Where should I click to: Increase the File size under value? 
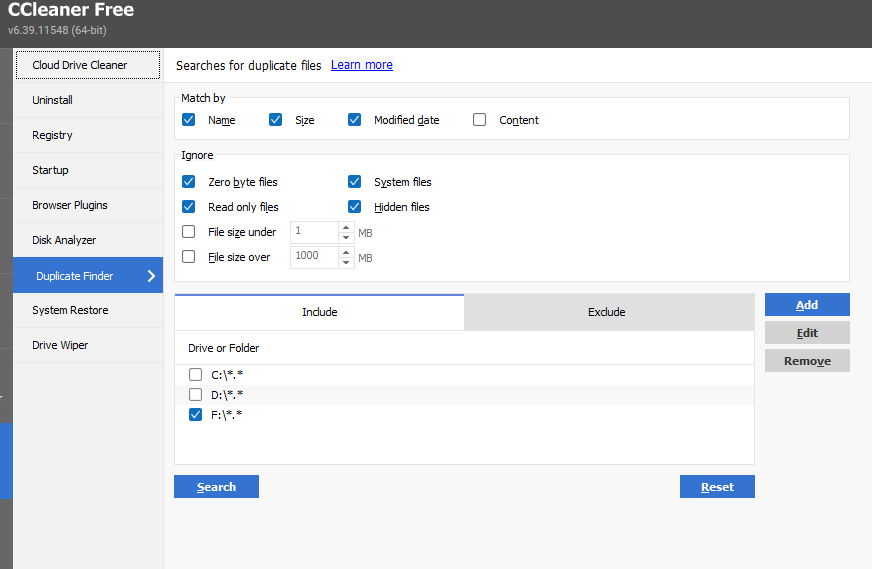point(346,227)
